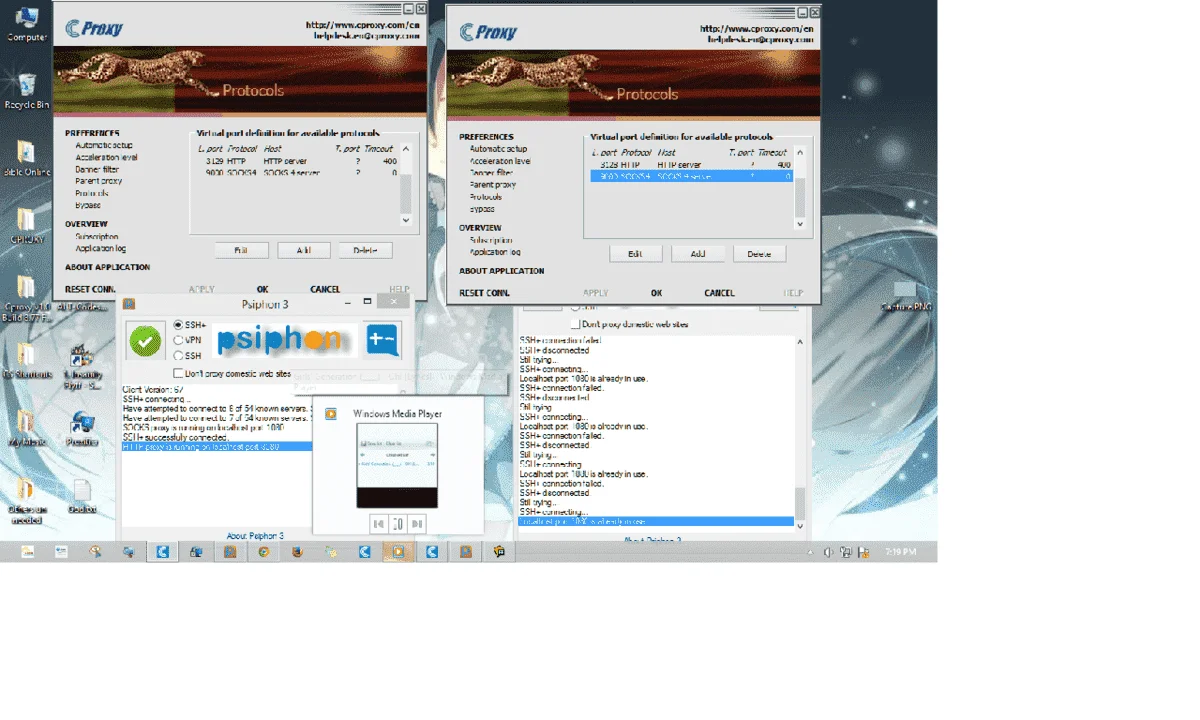Image resolution: width=1200 pixels, height=720 pixels.
Task: Click previous track in Media Player preview
Action: (378, 523)
